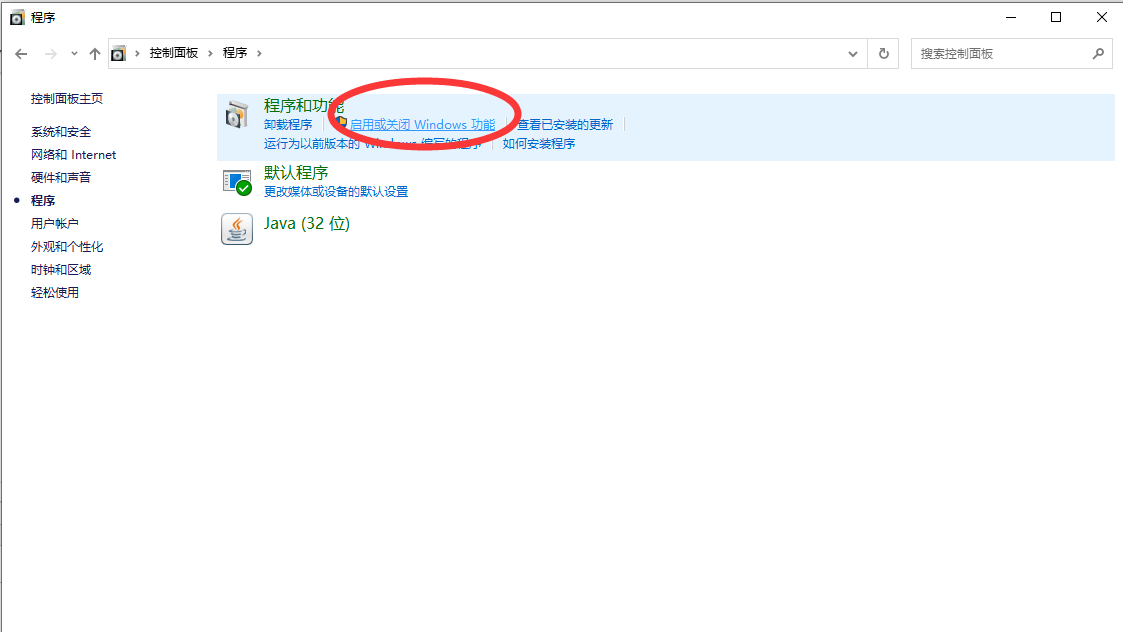The image size is (1123, 632).
Task: Expand the recent locations dropdown arrow
Action: click(x=74, y=54)
